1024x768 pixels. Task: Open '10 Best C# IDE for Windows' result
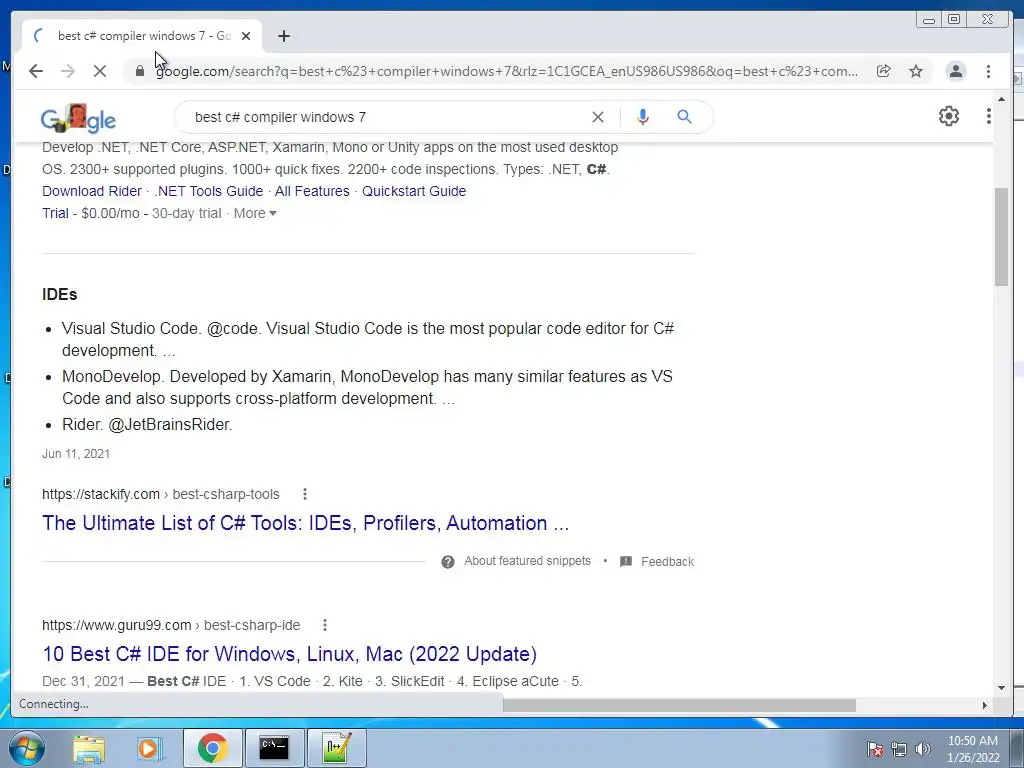[289, 654]
